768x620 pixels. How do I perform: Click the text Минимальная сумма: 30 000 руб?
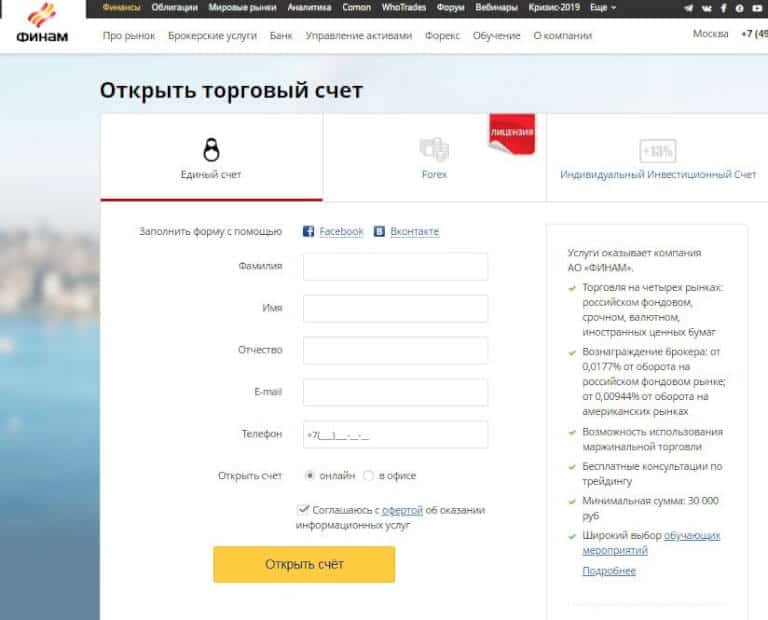click(x=650, y=508)
